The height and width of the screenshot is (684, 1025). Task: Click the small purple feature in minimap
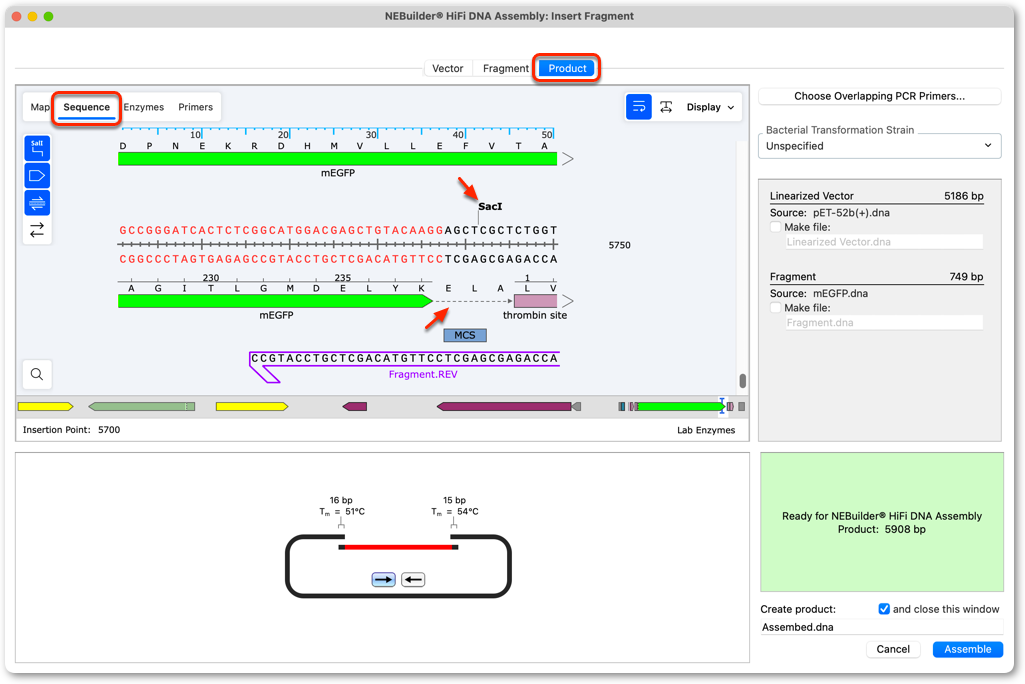[x=355, y=407]
